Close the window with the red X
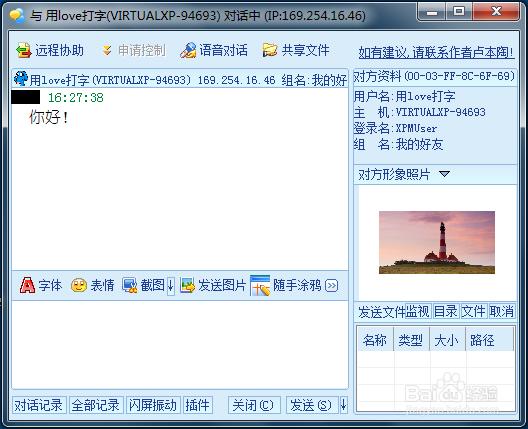The height and width of the screenshot is (429, 528). coord(496,12)
